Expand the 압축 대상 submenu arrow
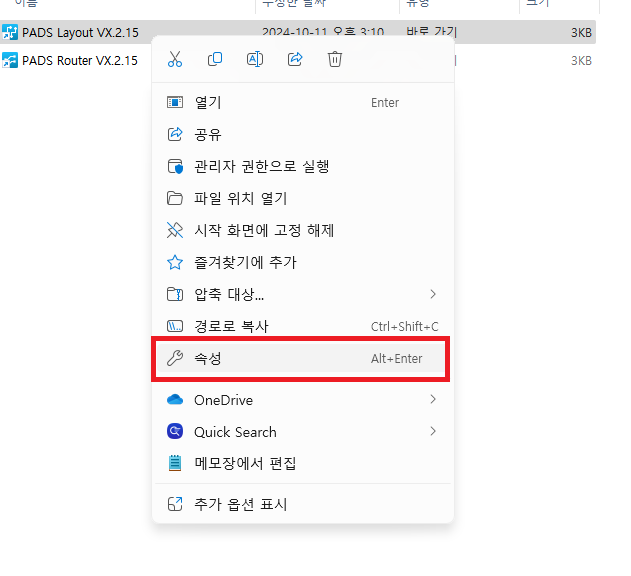 (x=433, y=294)
